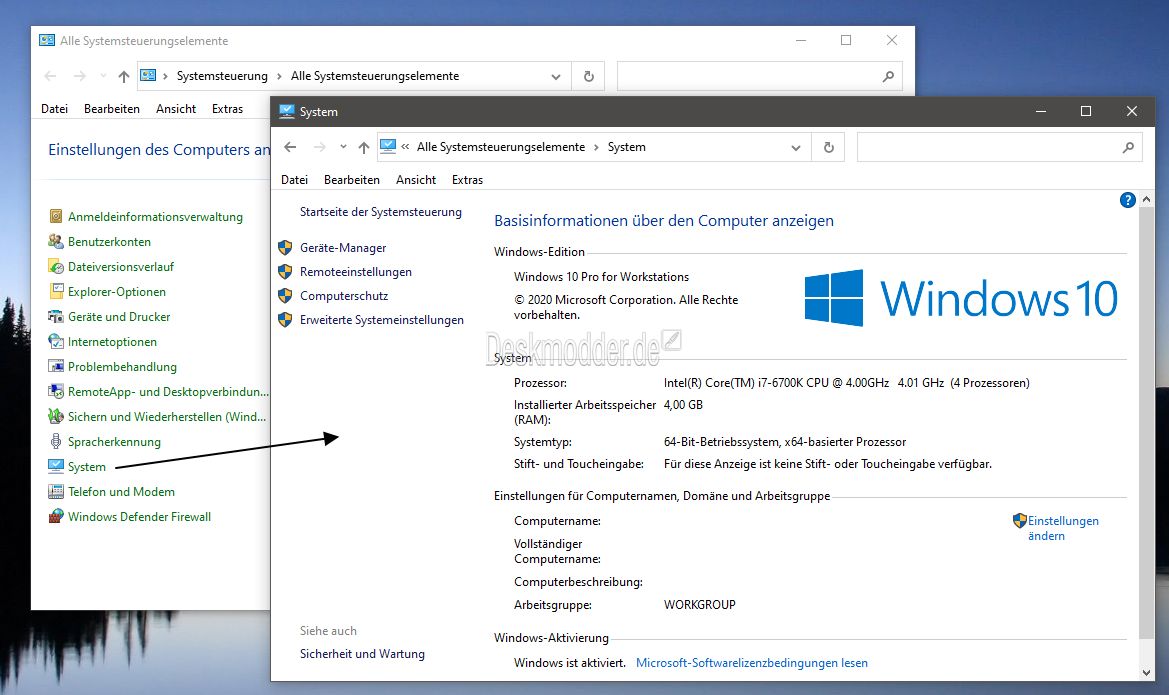Click shield icon beside Remoteeinstellungen
Screen dimensions: 1169x695
(285, 272)
